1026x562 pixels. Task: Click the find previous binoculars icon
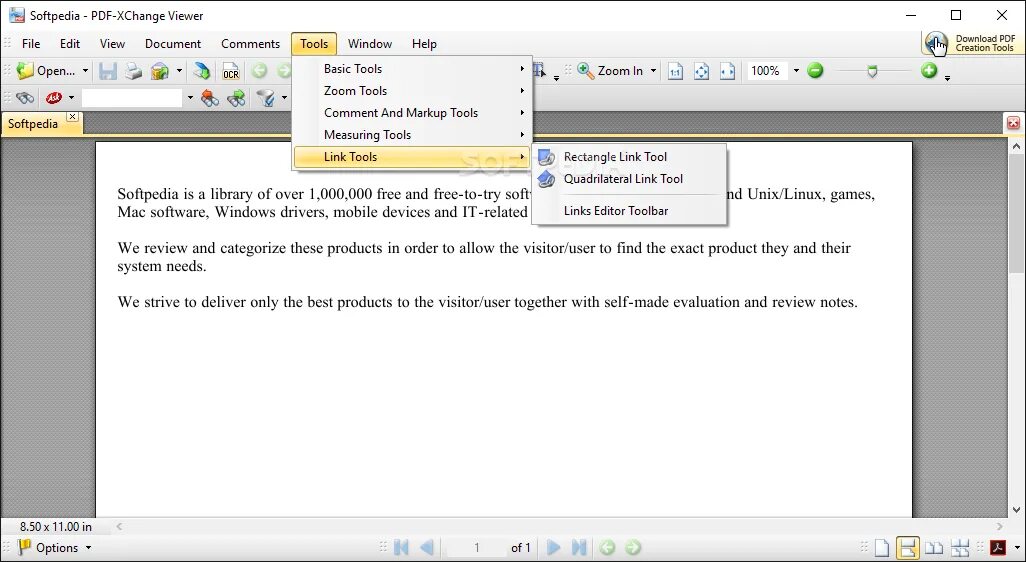point(210,99)
